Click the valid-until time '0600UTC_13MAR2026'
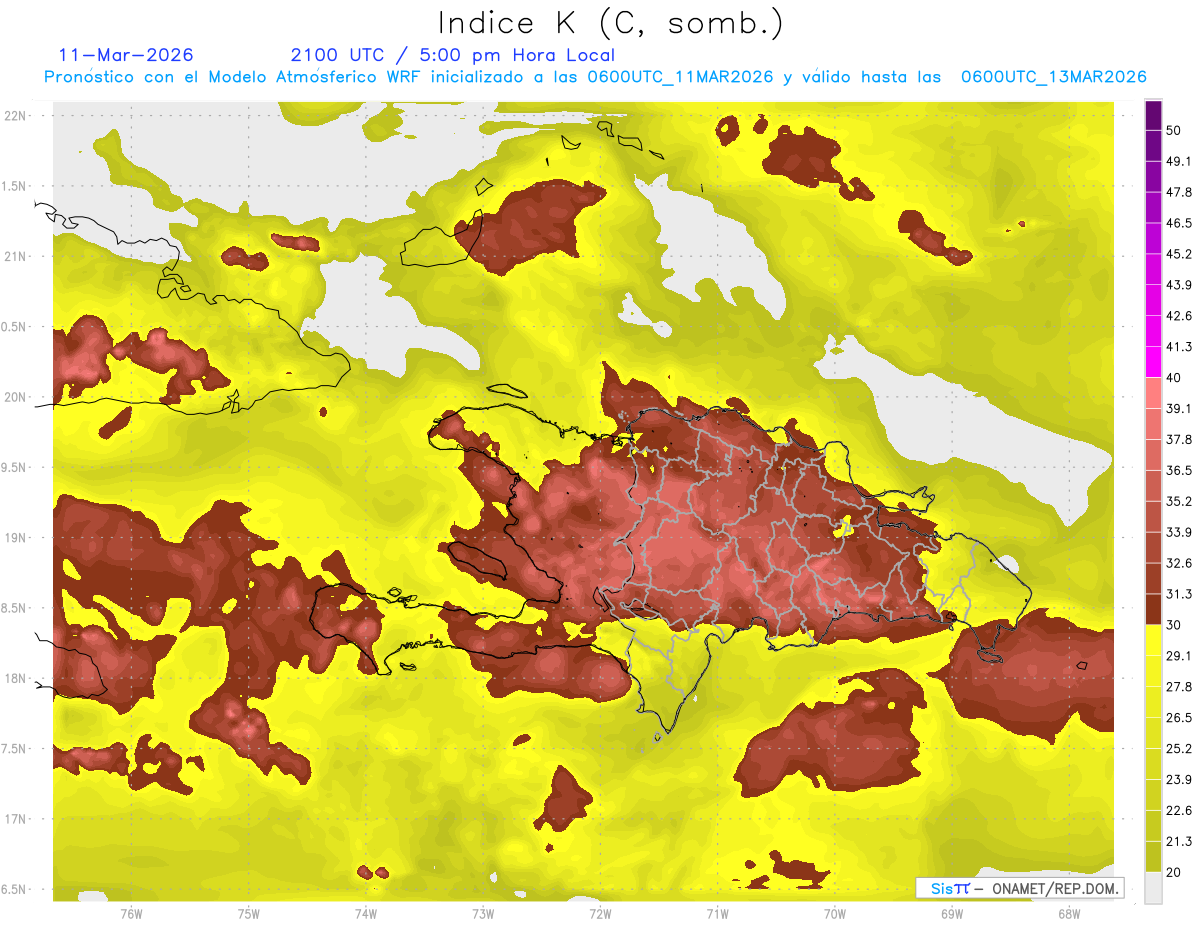Screen dimensions: 1200x927 pos(1053,77)
